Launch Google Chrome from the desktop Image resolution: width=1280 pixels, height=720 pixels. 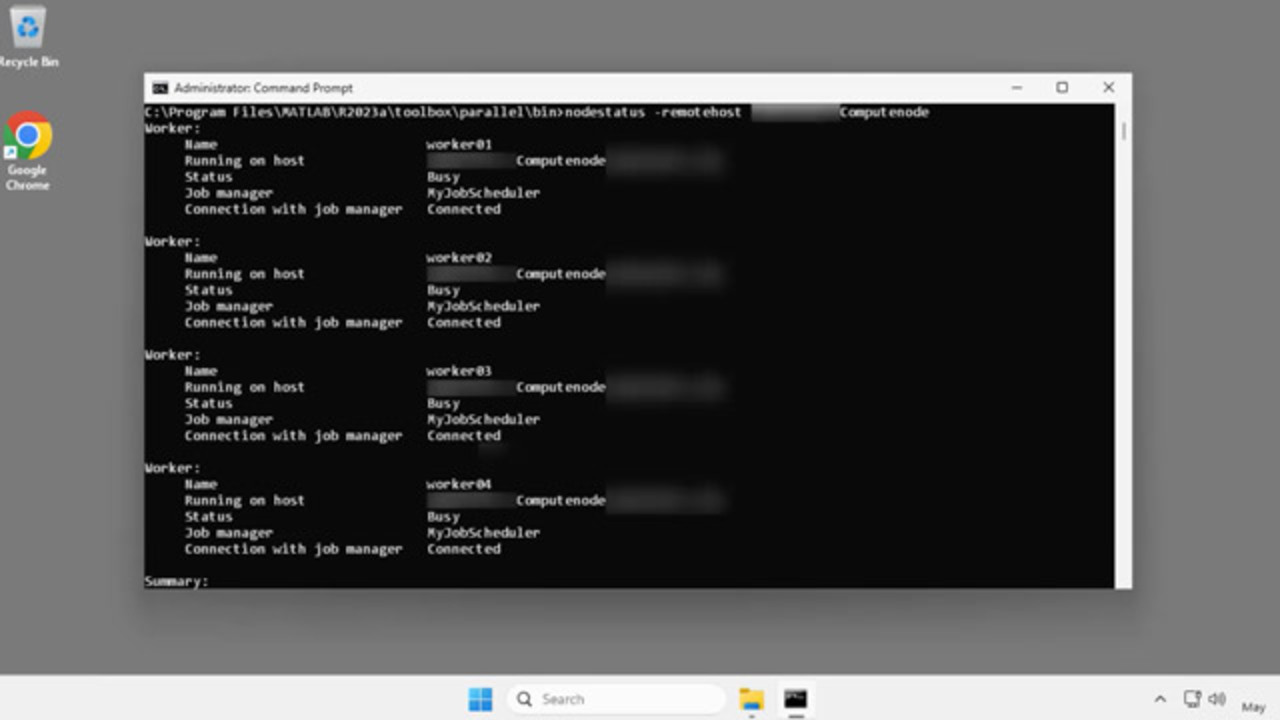coord(28,147)
